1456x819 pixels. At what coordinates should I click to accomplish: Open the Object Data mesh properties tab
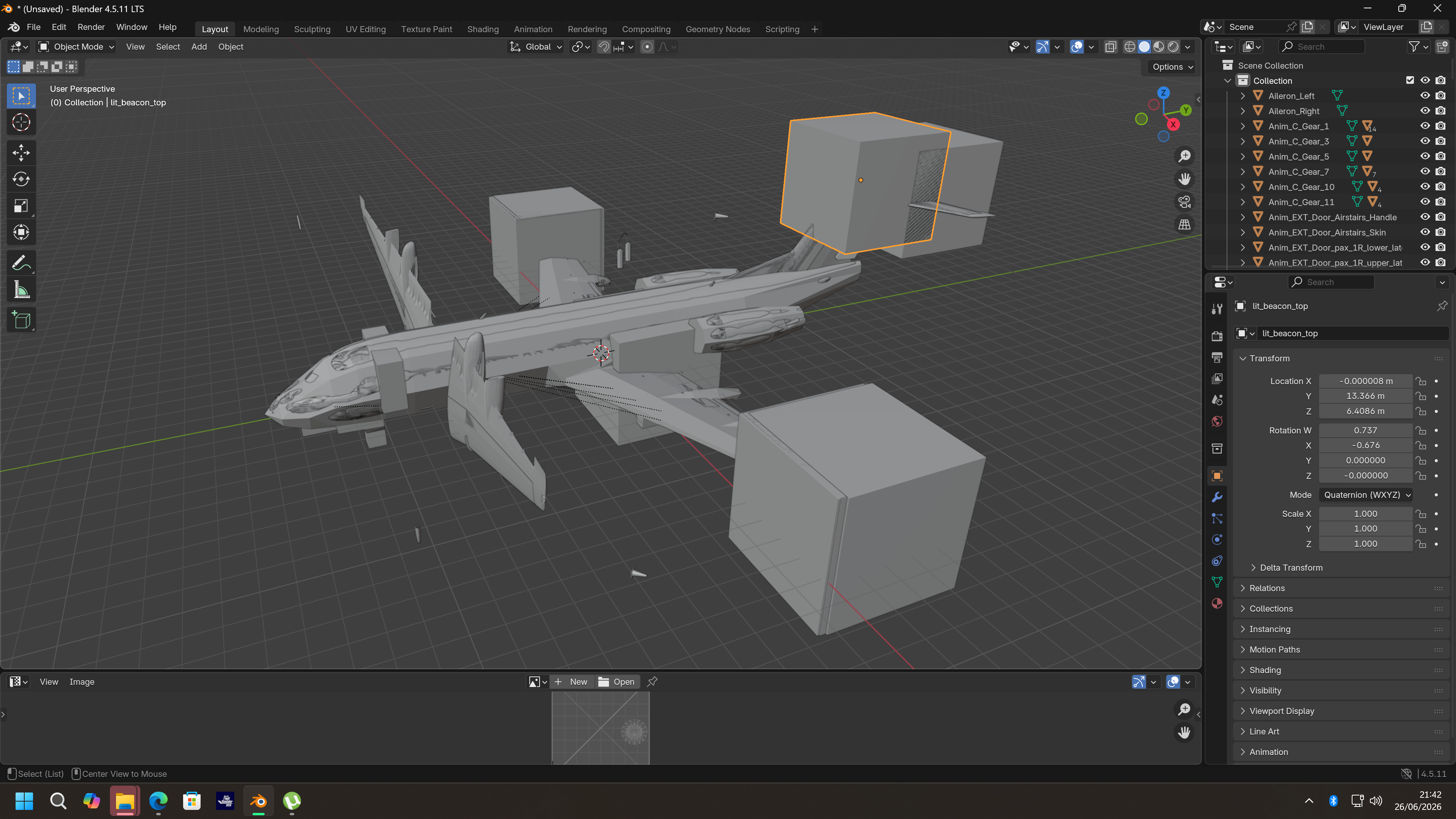pyautogui.click(x=1217, y=582)
